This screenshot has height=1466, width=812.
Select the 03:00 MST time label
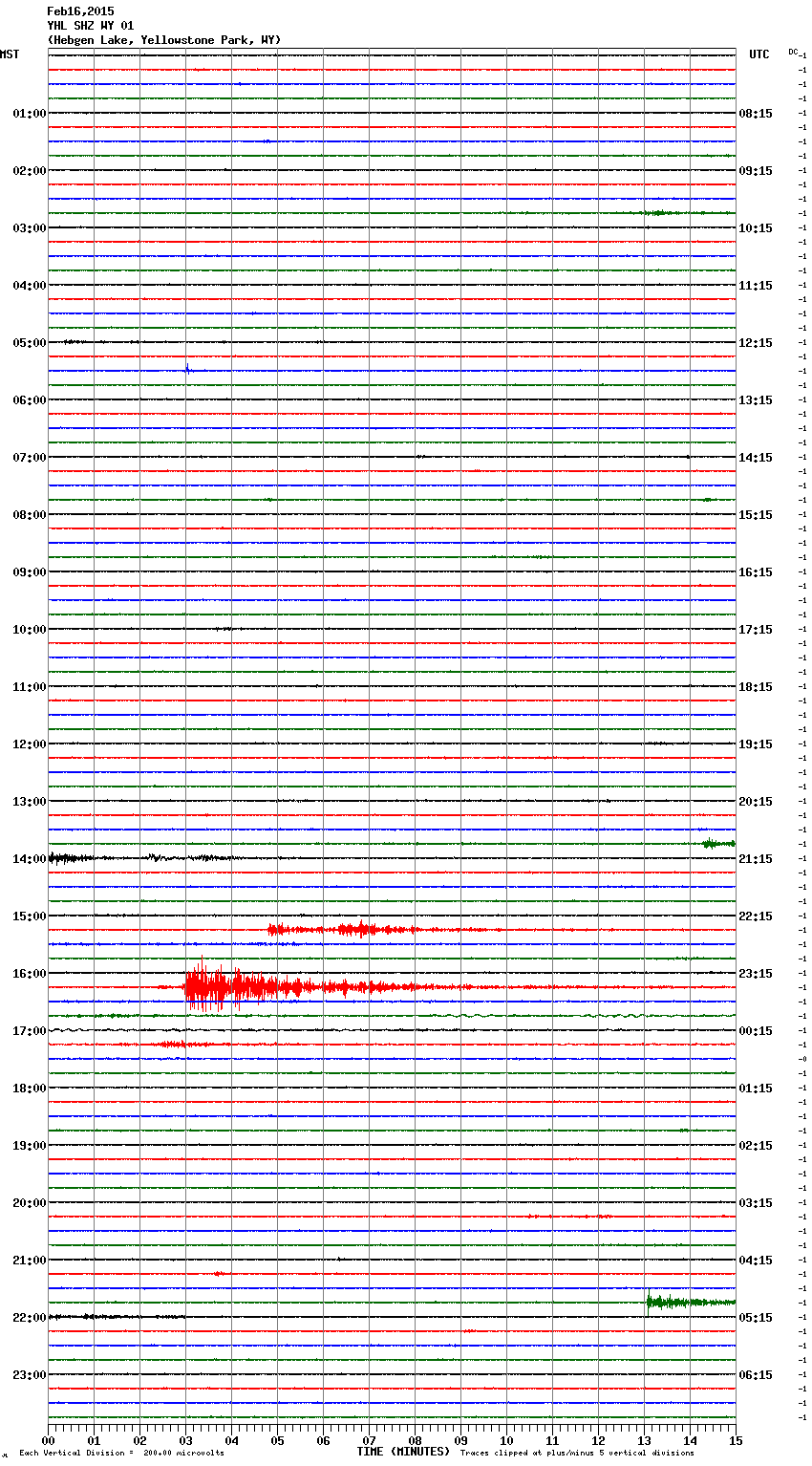point(30,228)
